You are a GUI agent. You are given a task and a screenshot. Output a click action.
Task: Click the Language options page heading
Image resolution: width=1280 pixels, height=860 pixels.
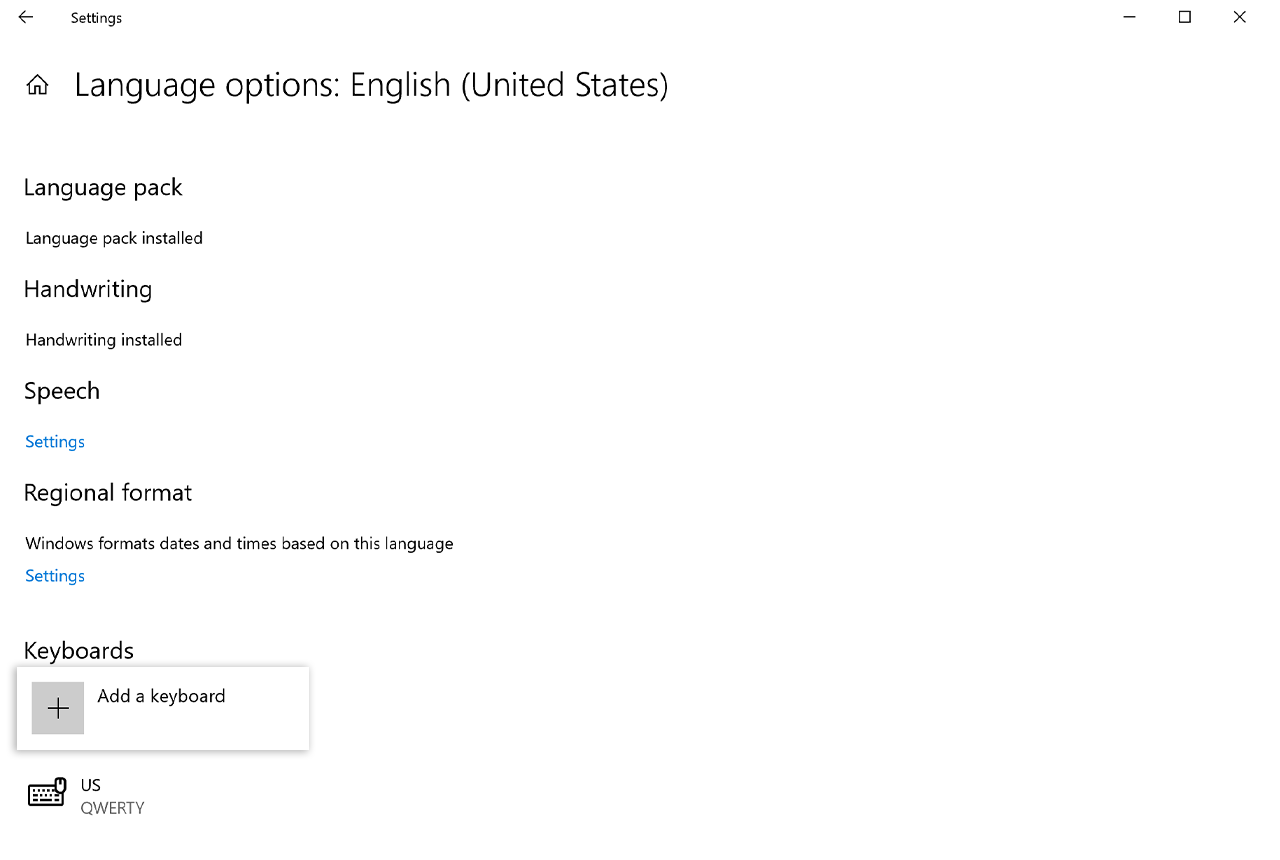(371, 85)
